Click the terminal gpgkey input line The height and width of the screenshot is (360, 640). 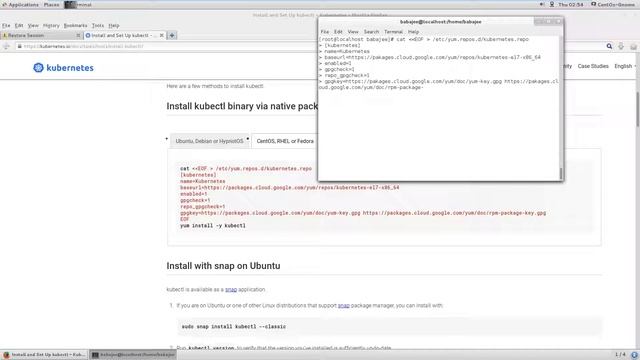[438, 84]
